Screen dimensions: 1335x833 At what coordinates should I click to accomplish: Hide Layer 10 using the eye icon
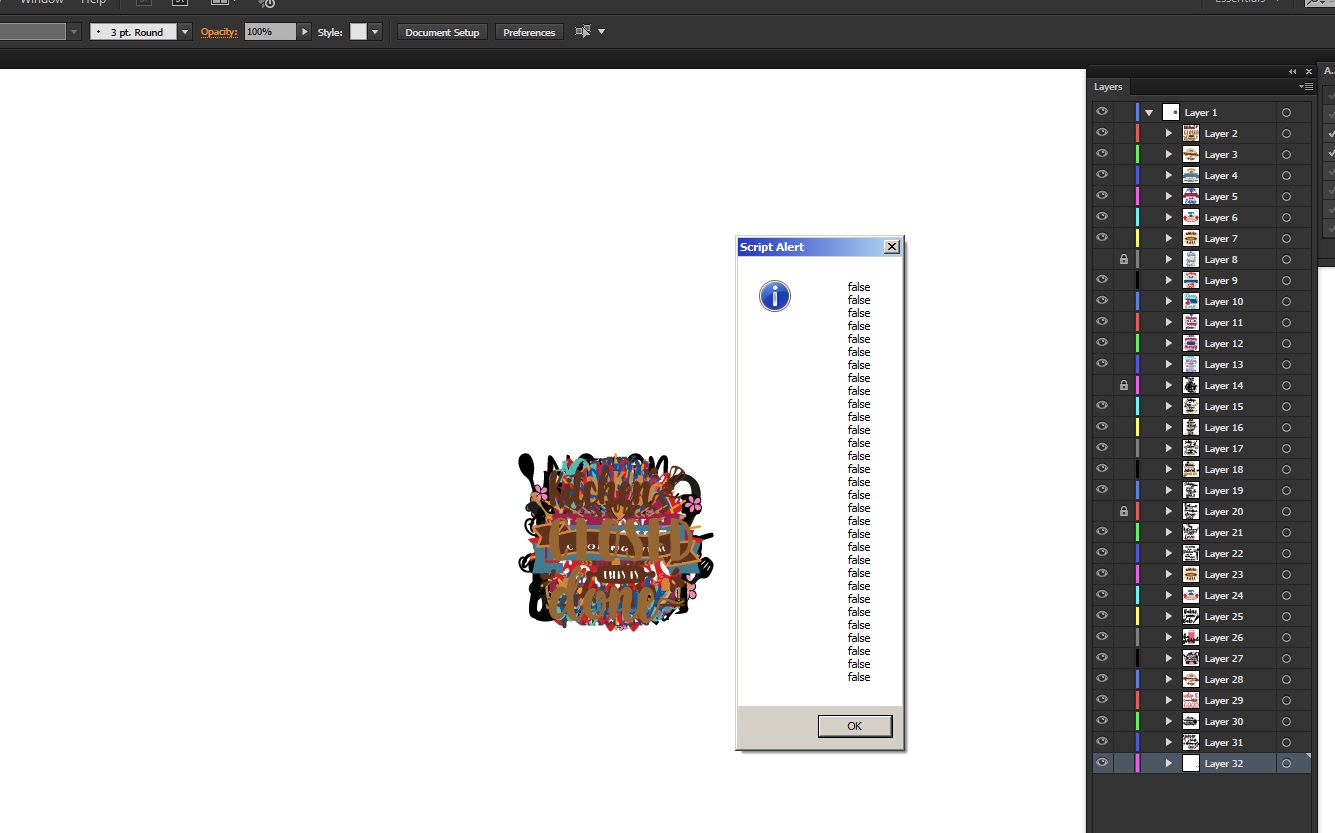1102,302
